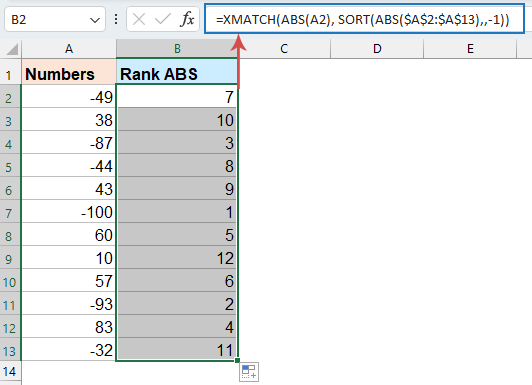Select rank cell B2 showing 7
Image resolution: width=532 pixels, height=385 pixels.
click(177, 96)
